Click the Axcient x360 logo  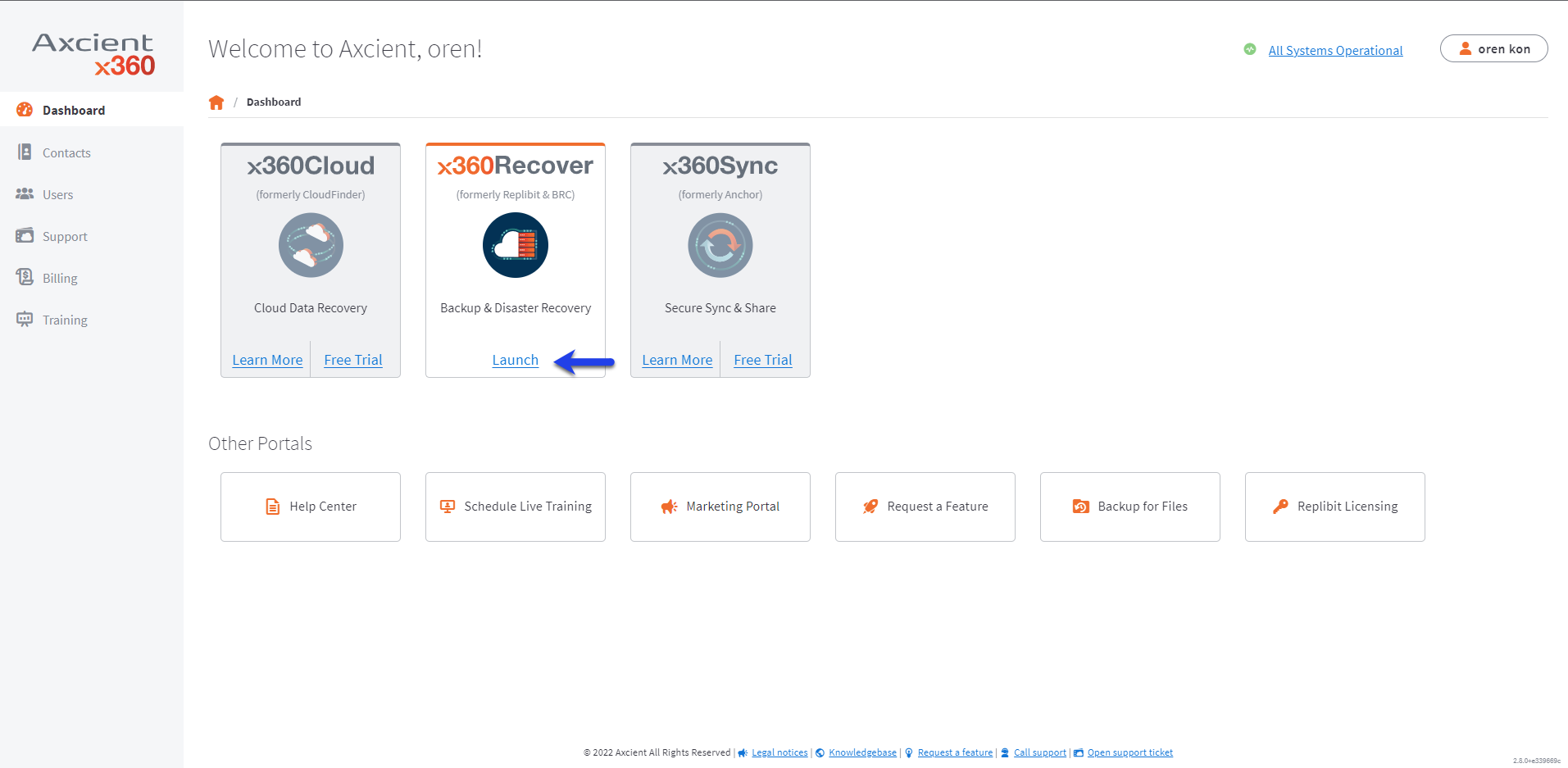point(93,54)
